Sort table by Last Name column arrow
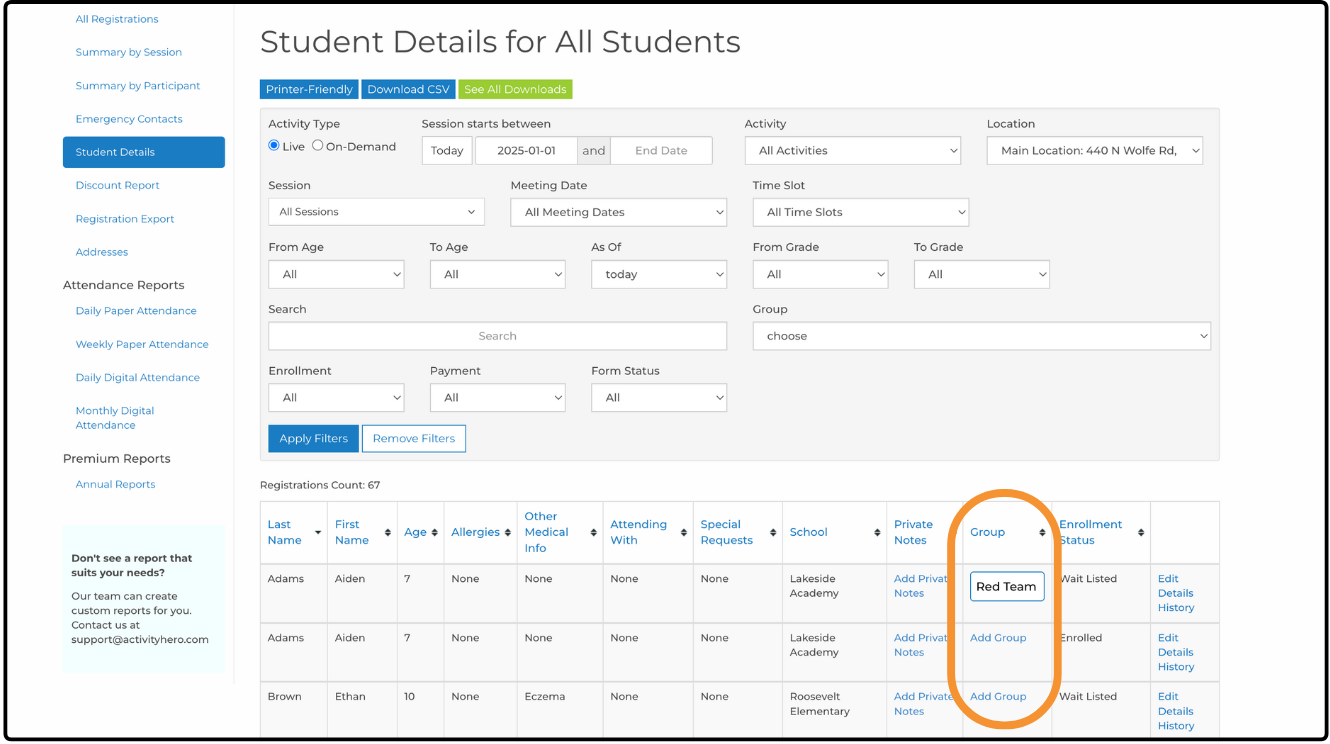1330x744 pixels. click(x=318, y=533)
